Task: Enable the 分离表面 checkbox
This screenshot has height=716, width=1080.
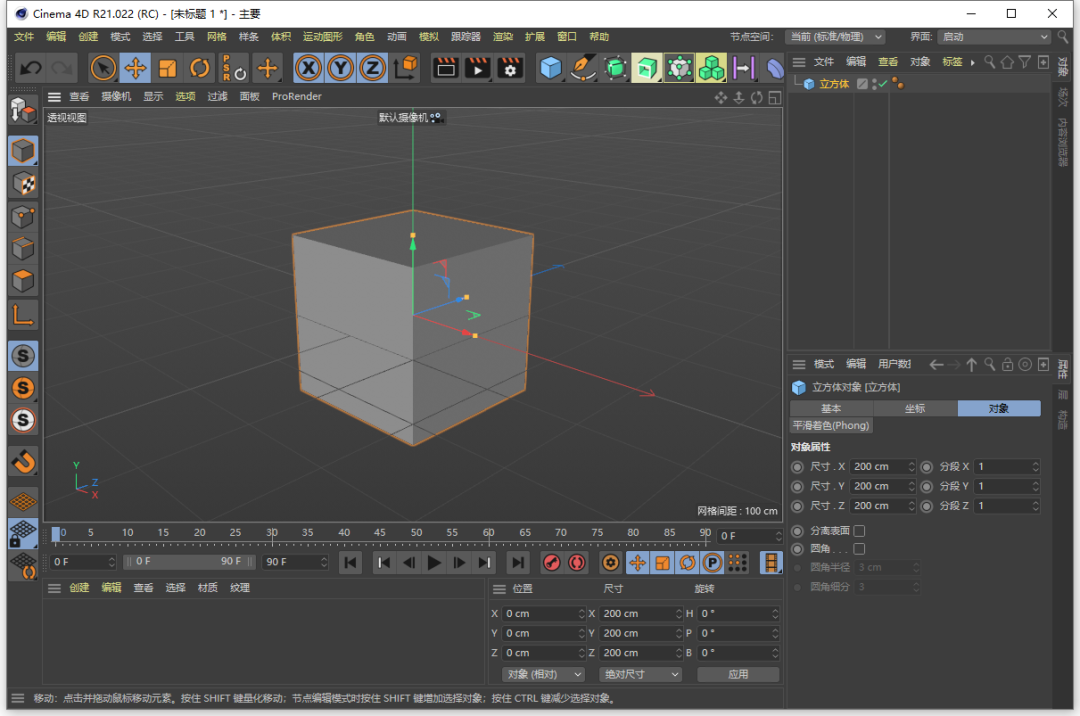Action: (859, 531)
